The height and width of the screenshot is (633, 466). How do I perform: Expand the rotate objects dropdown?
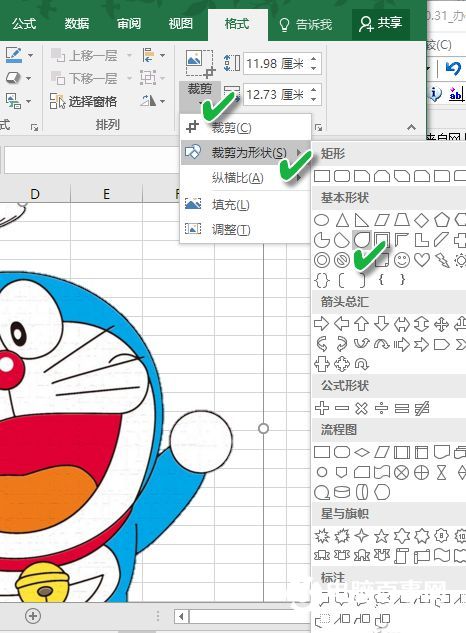[x=162, y=101]
